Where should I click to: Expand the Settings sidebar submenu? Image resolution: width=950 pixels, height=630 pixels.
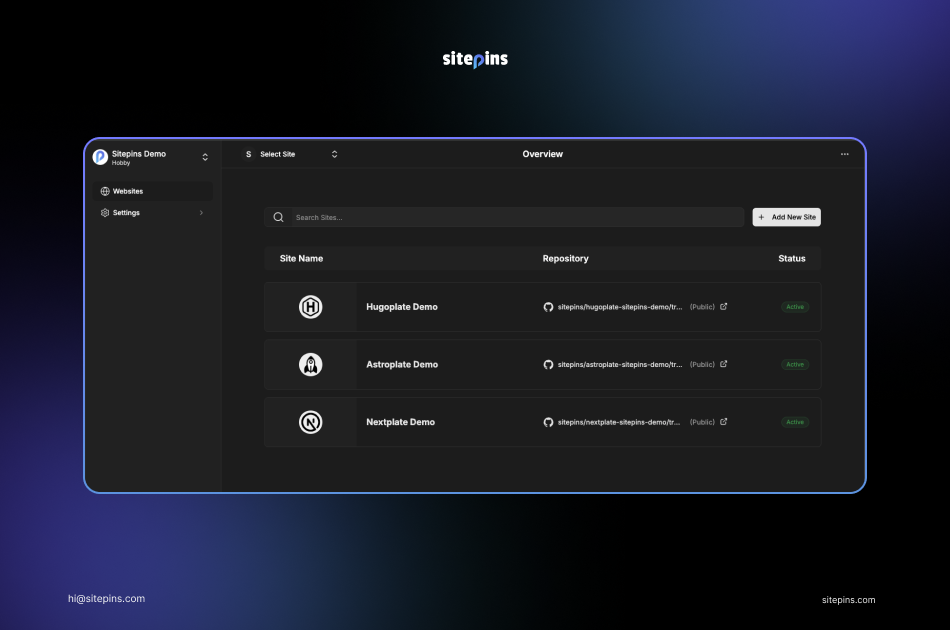pos(201,213)
